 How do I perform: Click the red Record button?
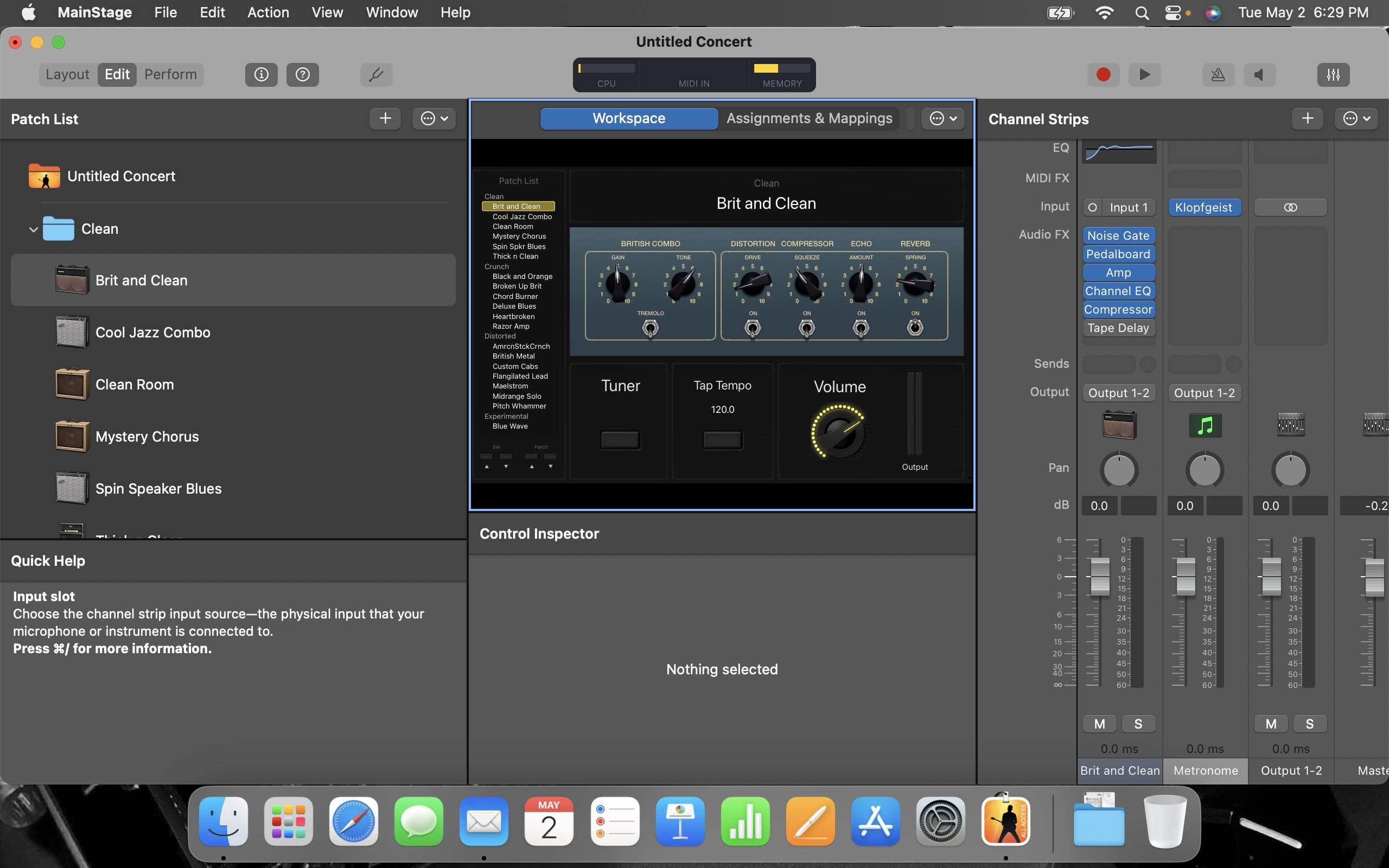1103,75
